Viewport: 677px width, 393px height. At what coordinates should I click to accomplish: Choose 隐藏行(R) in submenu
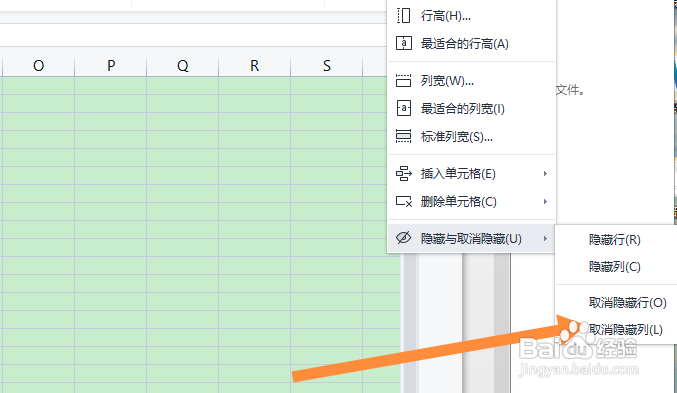[x=616, y=240]
